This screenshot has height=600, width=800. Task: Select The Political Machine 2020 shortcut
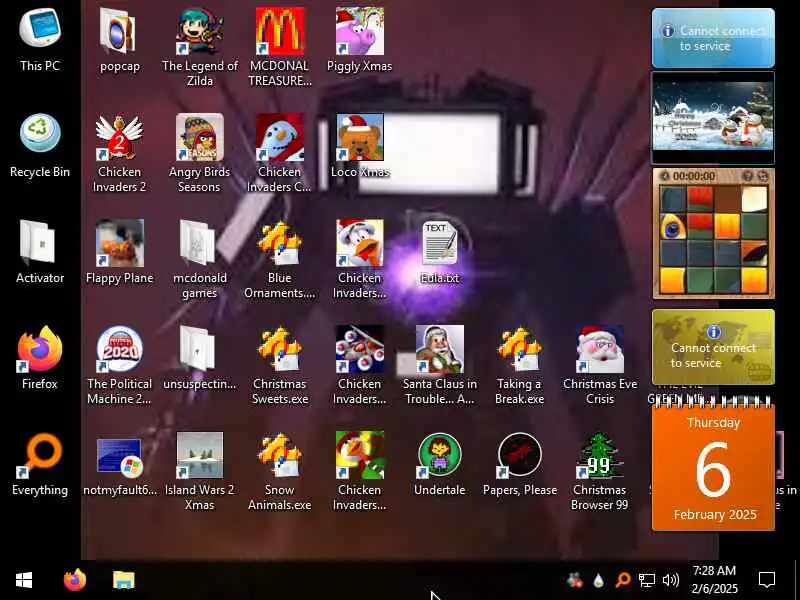tap(120, 365)
